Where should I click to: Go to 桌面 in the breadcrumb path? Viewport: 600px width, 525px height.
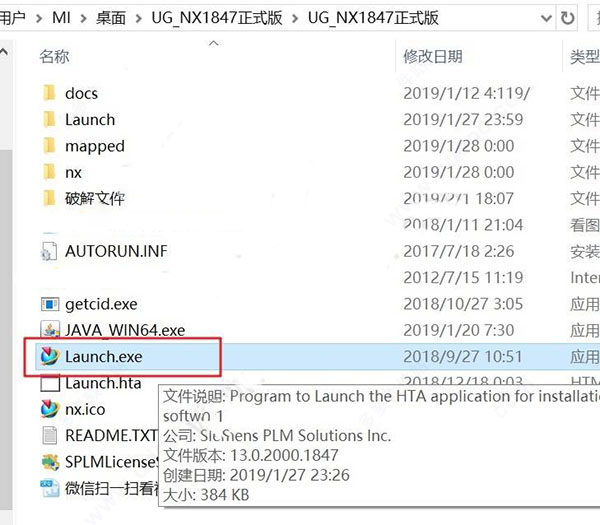point(111,18)
